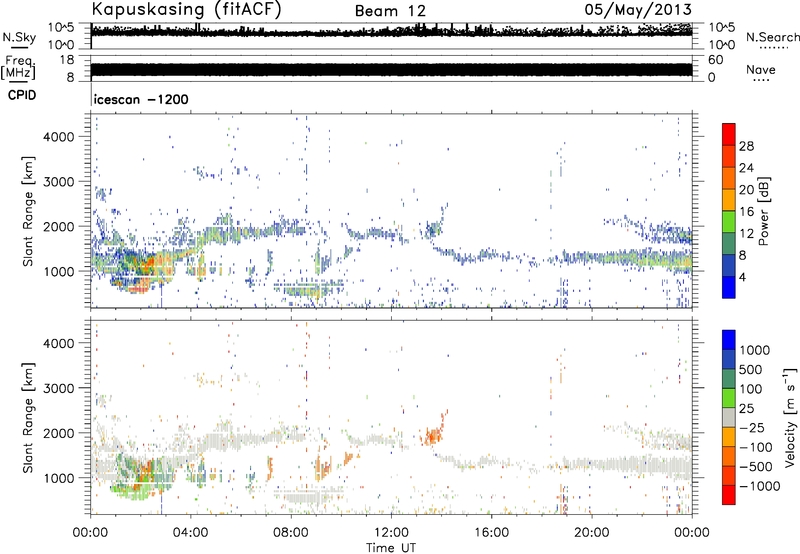Viewport: 800px width, 554px height.
Task: Click the Slant Range label of the velocity panel
Action: coord(28,417)
